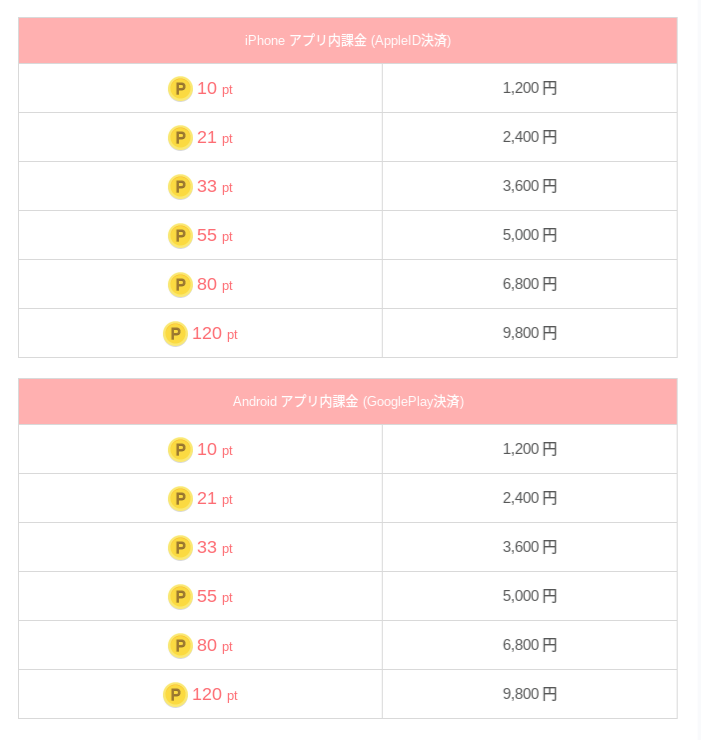Tap the 55 pt coin icon in iPhone table
Screen dimensions: 701x740
click(x=180, y=236)
